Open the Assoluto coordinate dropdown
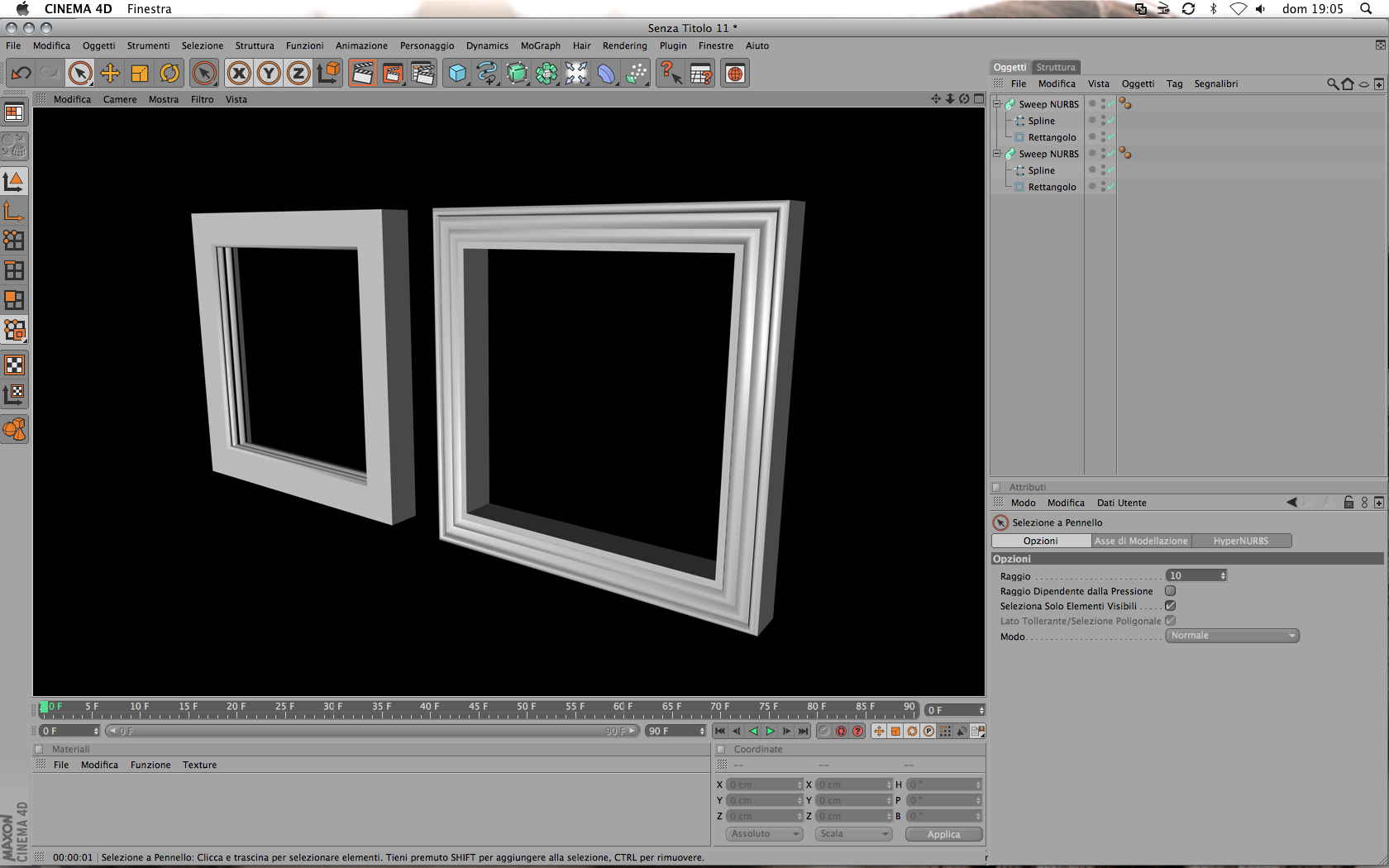This screenshot has height=868, width=1389. [765, 833]
